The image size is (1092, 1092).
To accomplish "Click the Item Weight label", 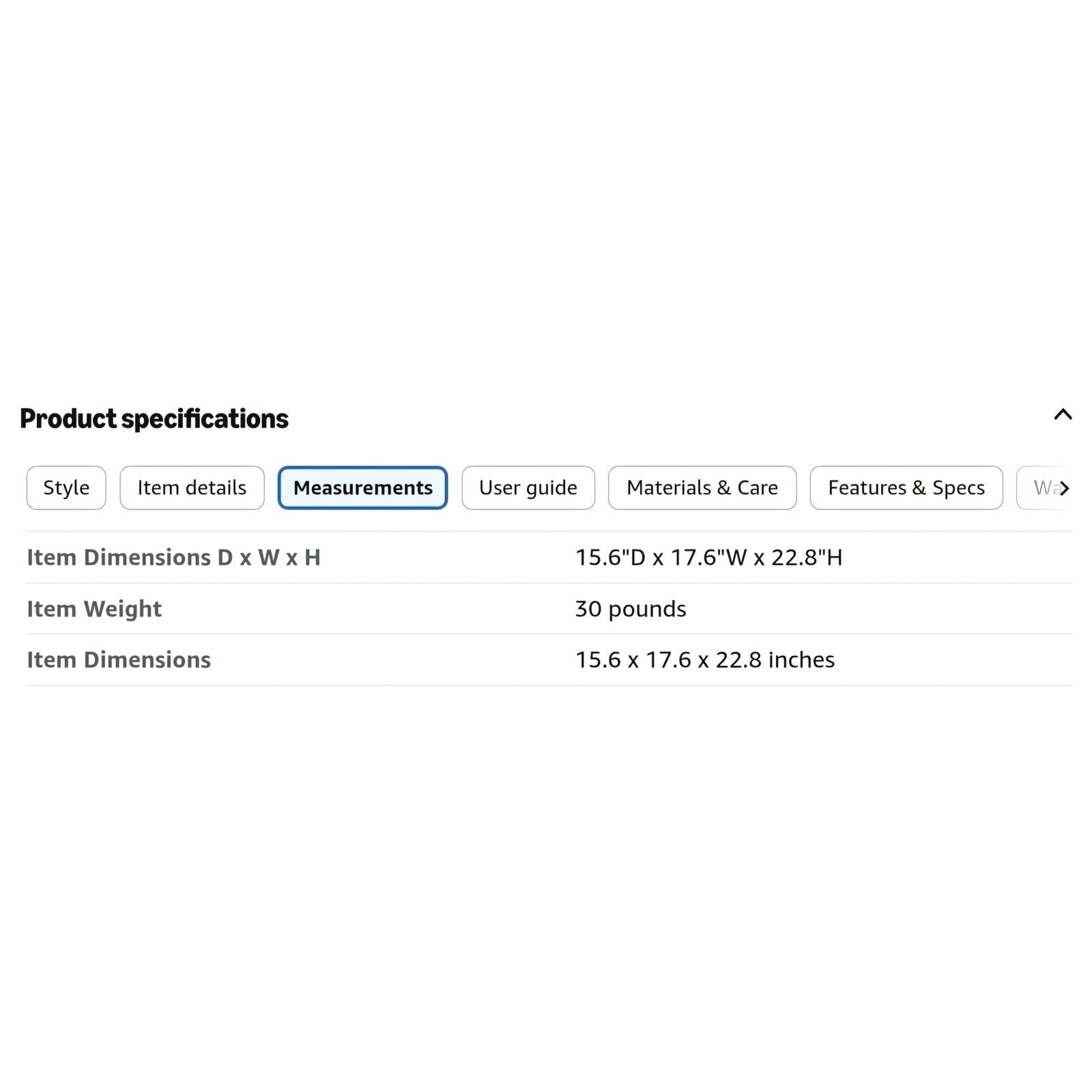I will click(94, 609).
